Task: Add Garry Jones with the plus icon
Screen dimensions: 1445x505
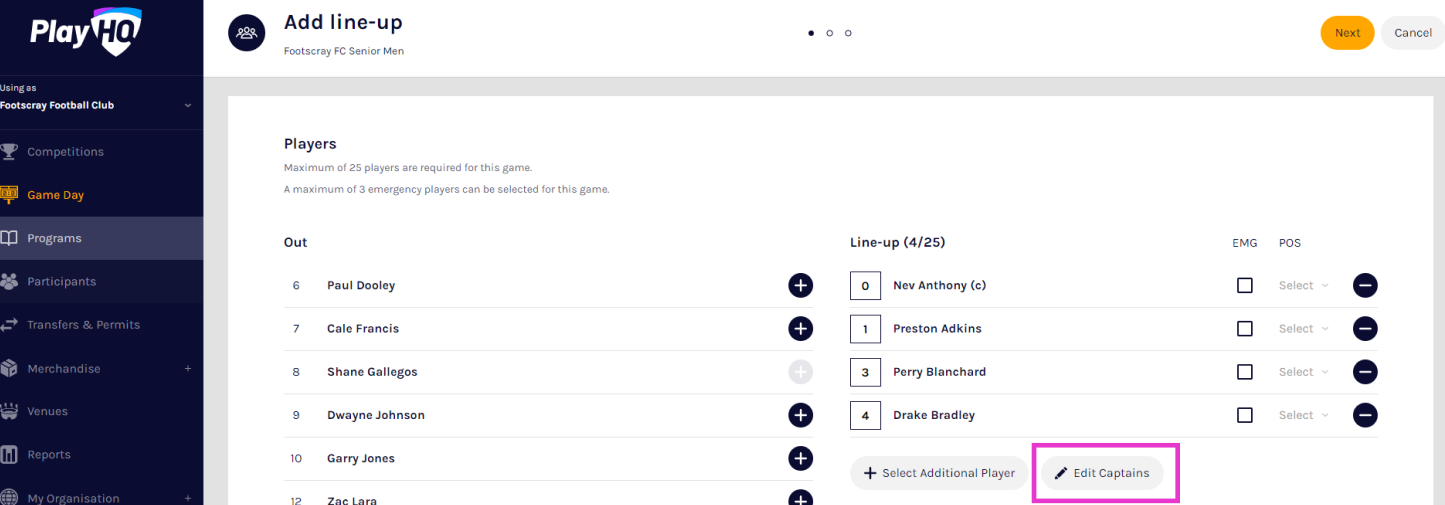Action: coord(800,458)
